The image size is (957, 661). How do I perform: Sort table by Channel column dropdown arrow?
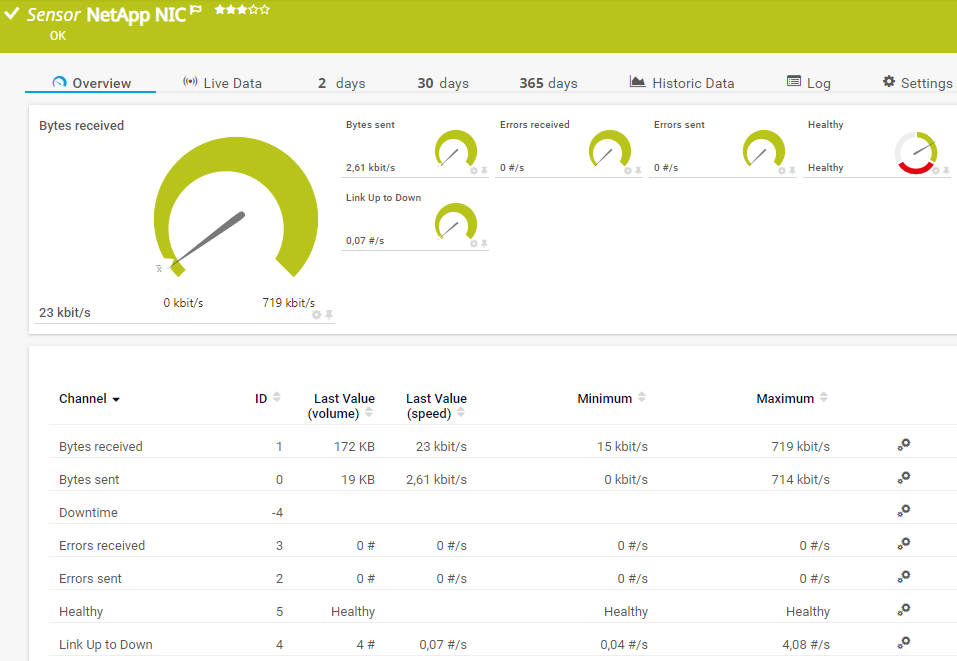pyautogui.click(x=116, y=399)
